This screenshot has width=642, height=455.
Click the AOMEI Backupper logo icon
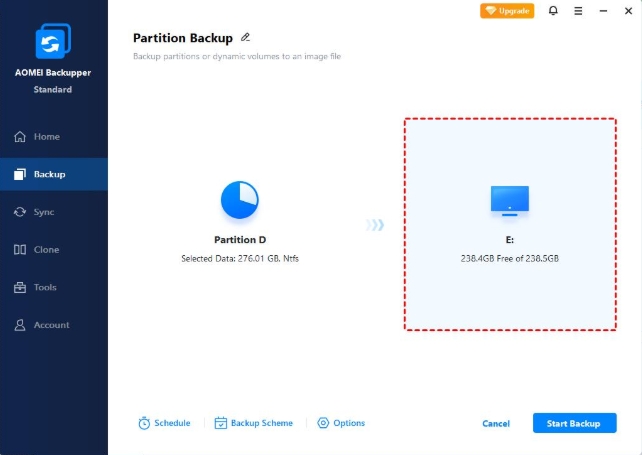[53, 41]
